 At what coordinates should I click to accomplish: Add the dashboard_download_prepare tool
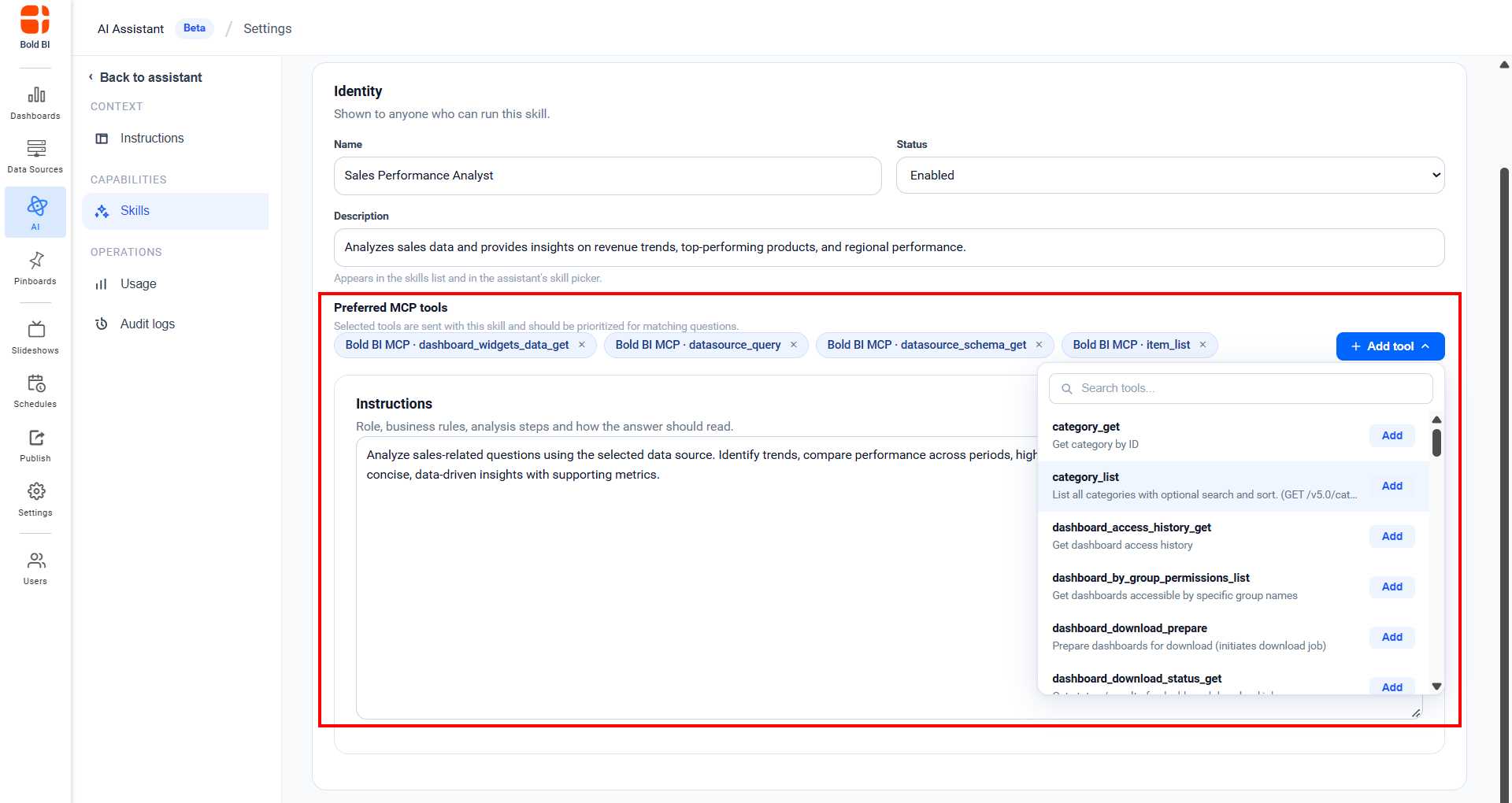1392,637
